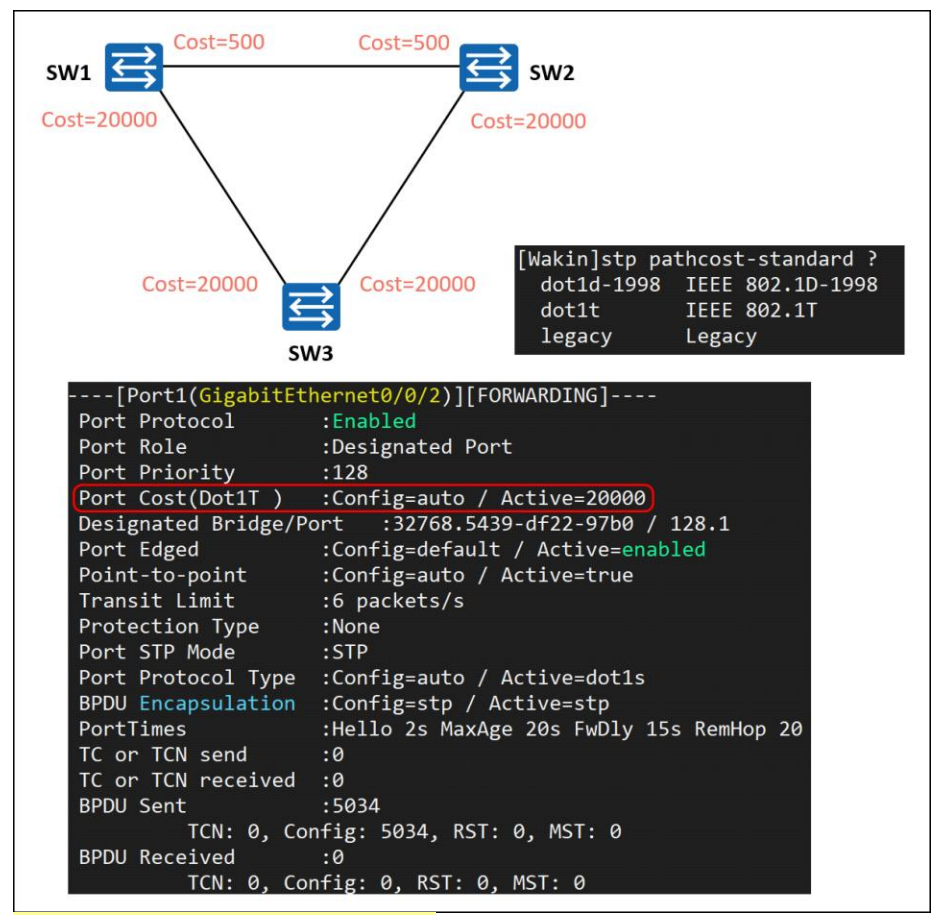The height and width of the screenshot is (915, 939).
Task: Click Cost=20000 label left of SW3
Action: (199, 284)
